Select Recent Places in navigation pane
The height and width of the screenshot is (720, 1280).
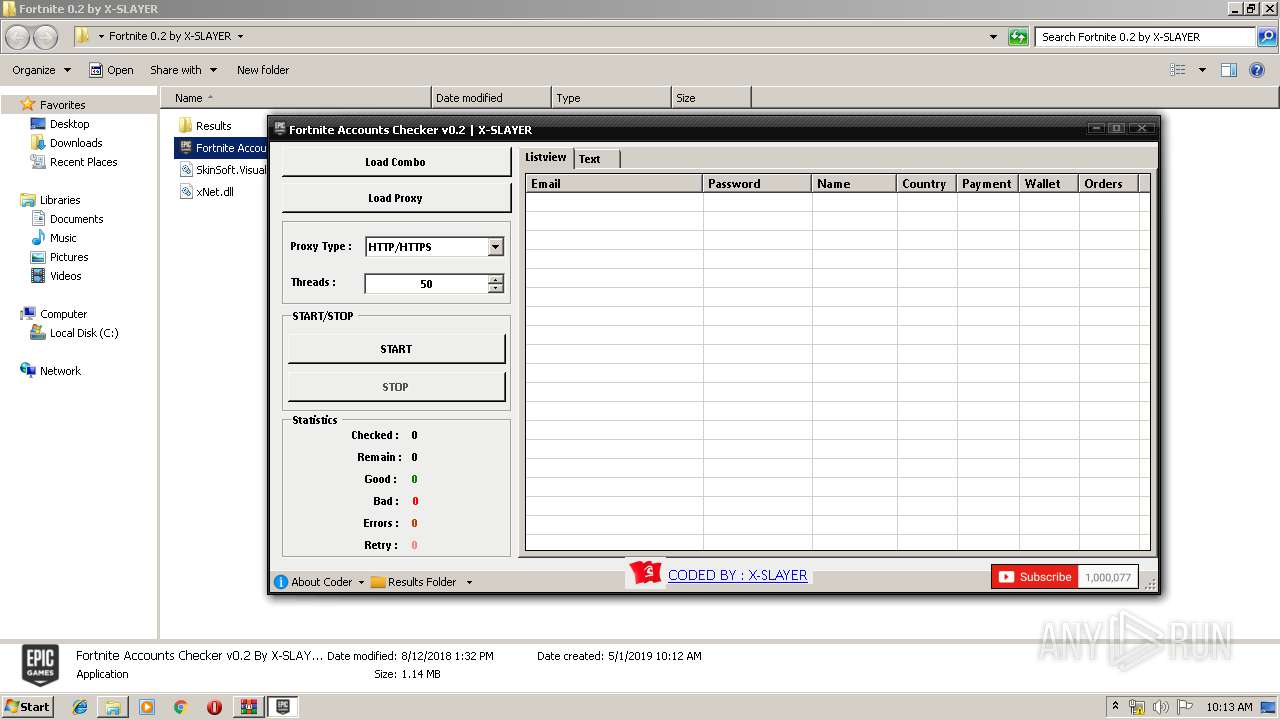click(x=84, y=162)
